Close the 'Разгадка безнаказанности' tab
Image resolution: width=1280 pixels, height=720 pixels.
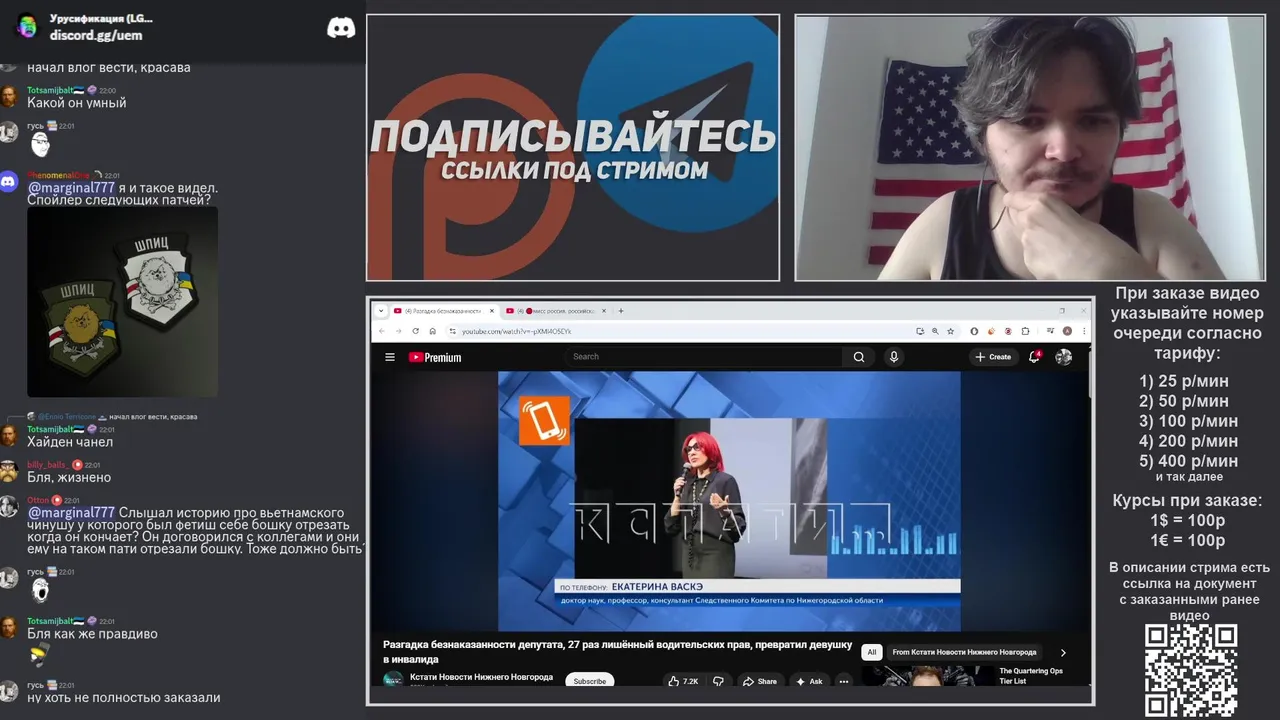(491, 311)
